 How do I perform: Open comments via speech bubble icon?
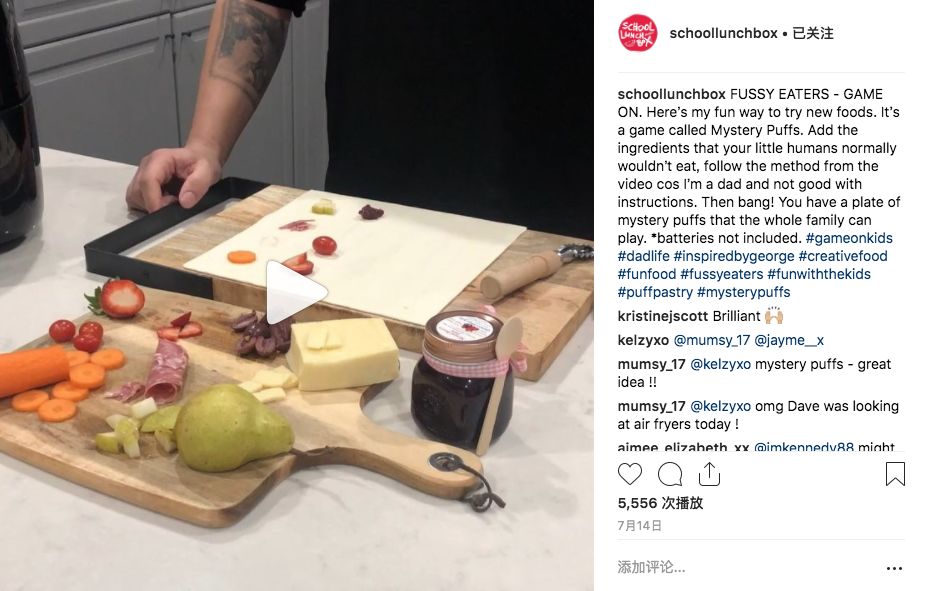pos(670,474)
